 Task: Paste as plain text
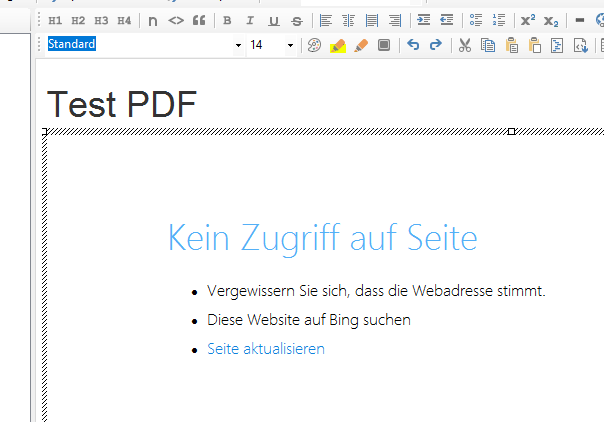pos(535,45)
